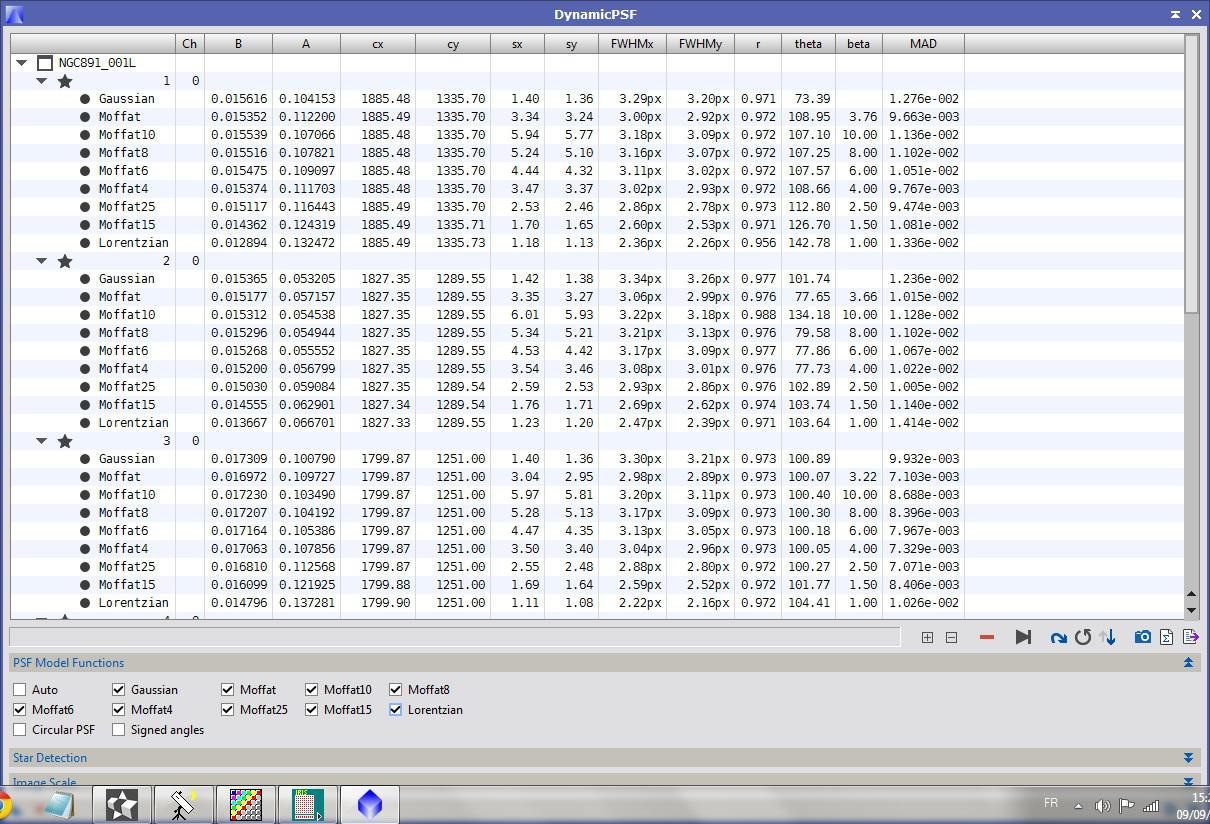Image resolution: width=1210 pixels, height=824 pixels.
Task: Click the star icon of star 3
Action: [65, 441]
